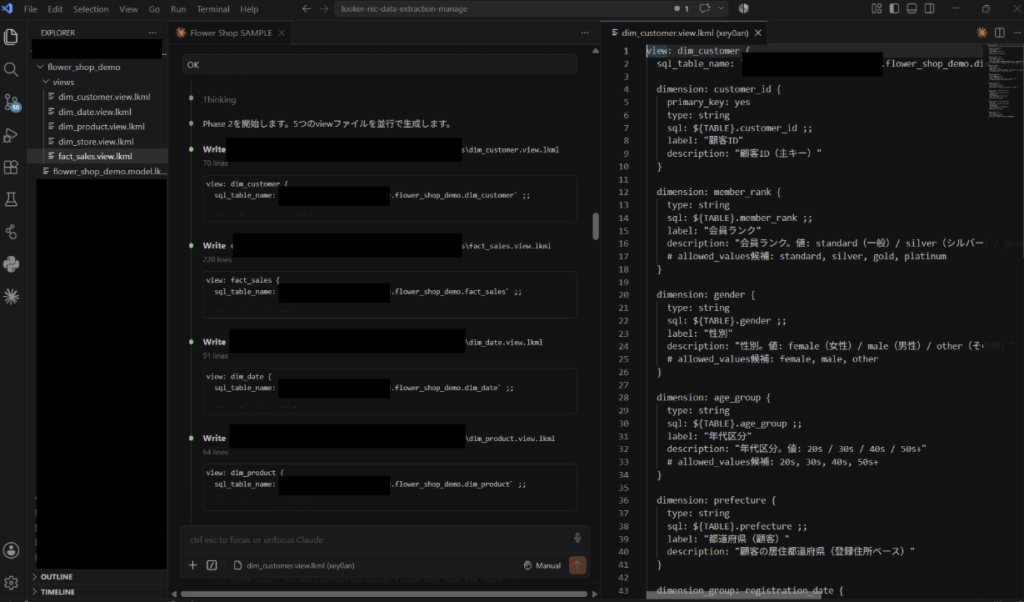The height and width of the screenshot is (602, 1024).
Task: Open the Python icon in activity bar
Action: pyautogui.click(x=11, y=264)
